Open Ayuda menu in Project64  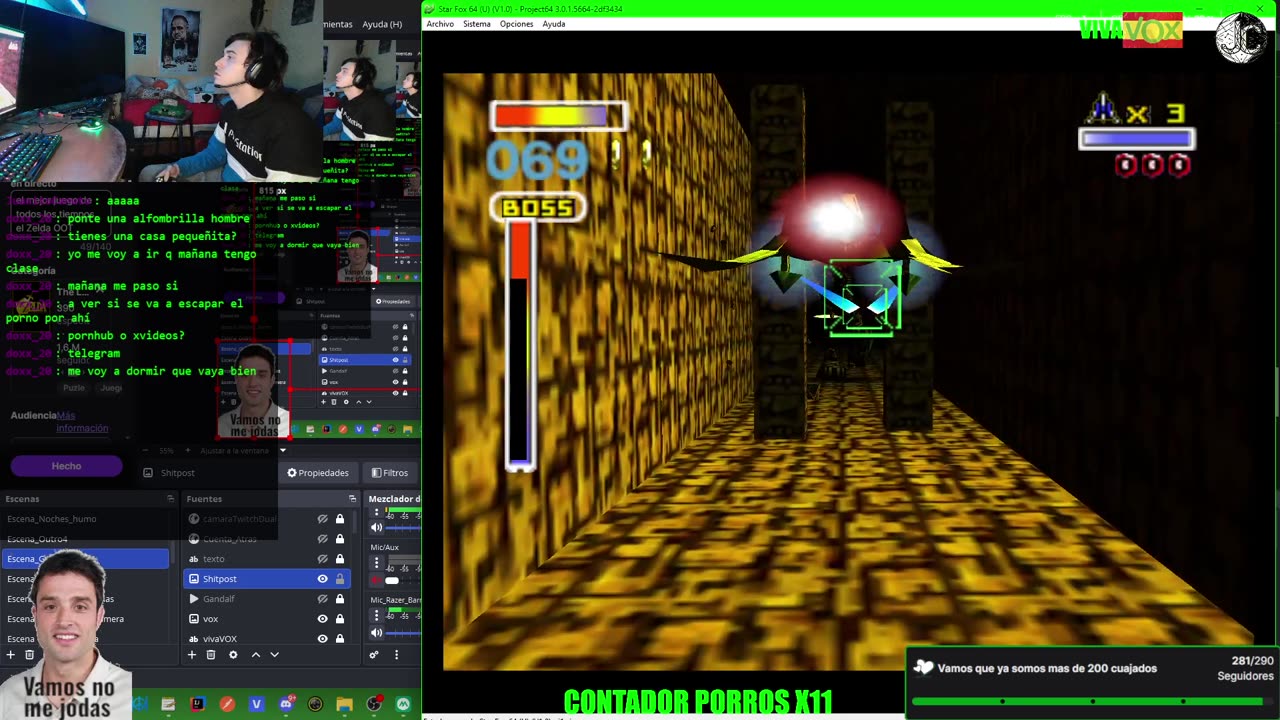pyautogui.click(x=554, y=24)
